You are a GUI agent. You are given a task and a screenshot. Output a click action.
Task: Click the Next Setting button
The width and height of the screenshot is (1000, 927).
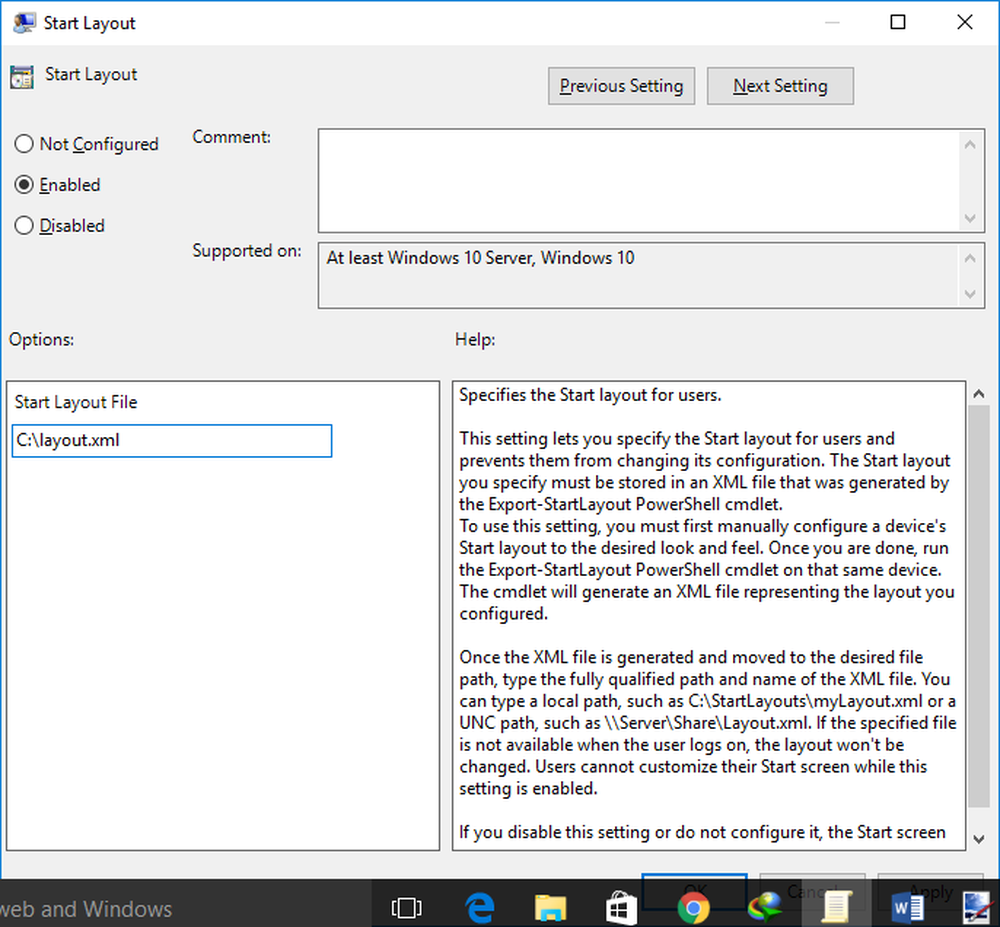point(780,86)
